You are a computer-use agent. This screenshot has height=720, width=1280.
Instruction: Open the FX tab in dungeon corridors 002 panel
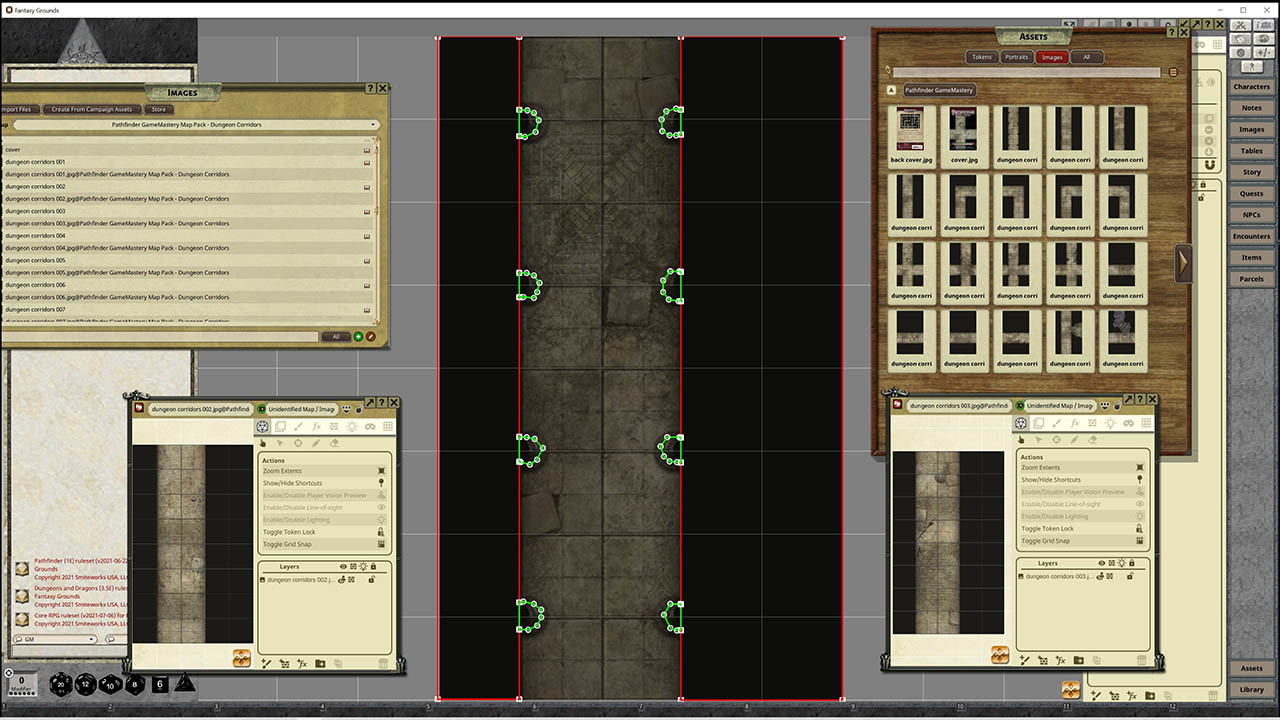coord(316,427)
